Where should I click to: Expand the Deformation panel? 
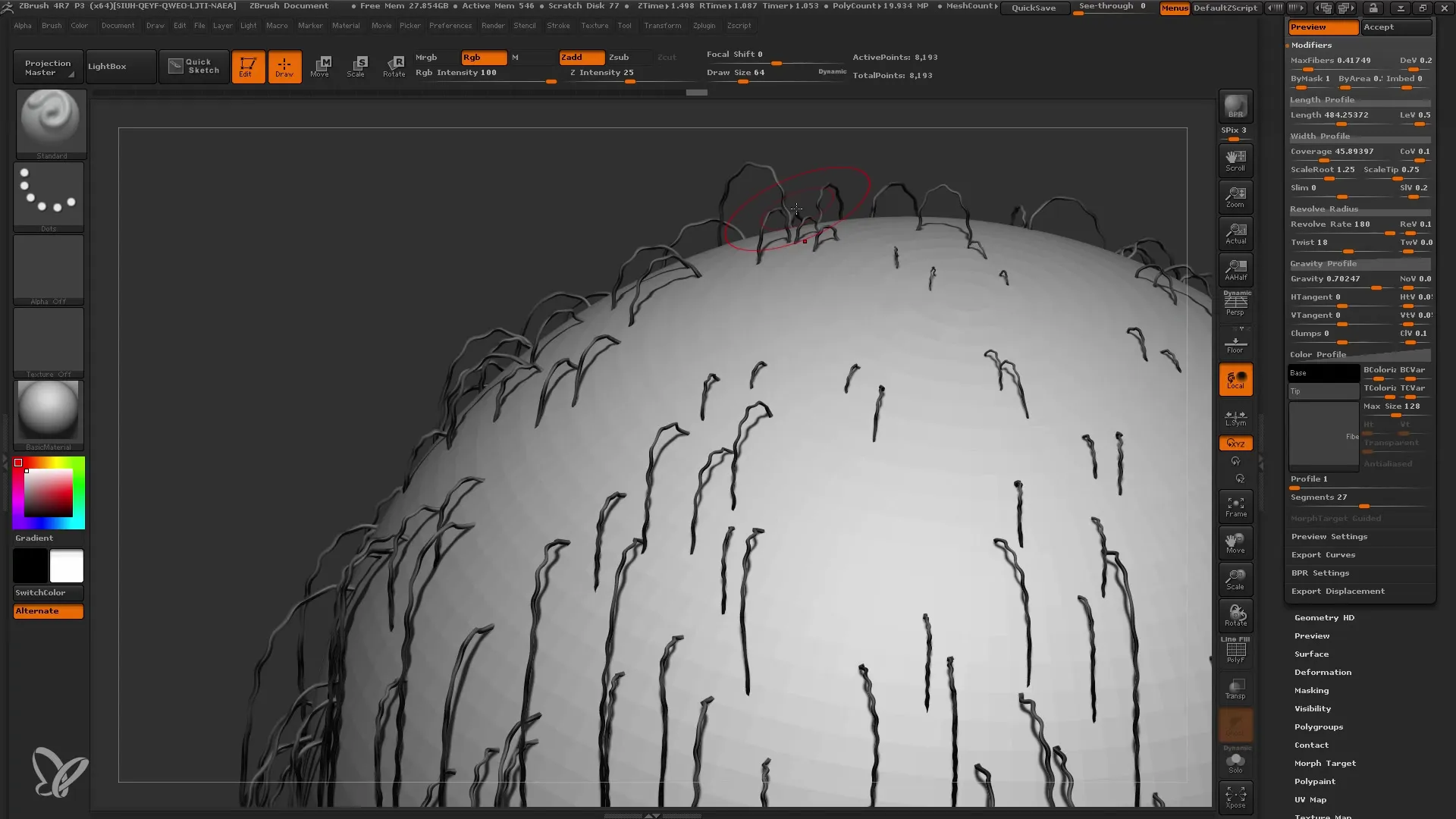(x=1323, y=671)
